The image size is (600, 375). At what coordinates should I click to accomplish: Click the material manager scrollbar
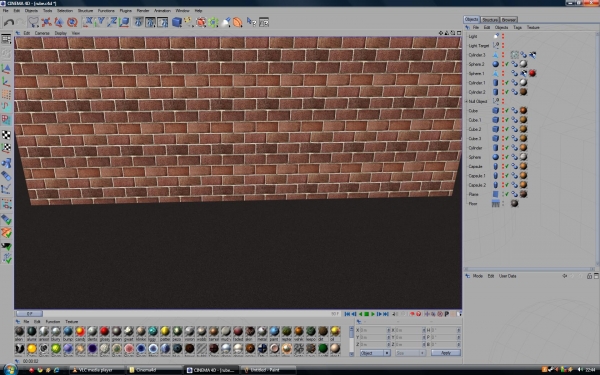tap(351, 341)
